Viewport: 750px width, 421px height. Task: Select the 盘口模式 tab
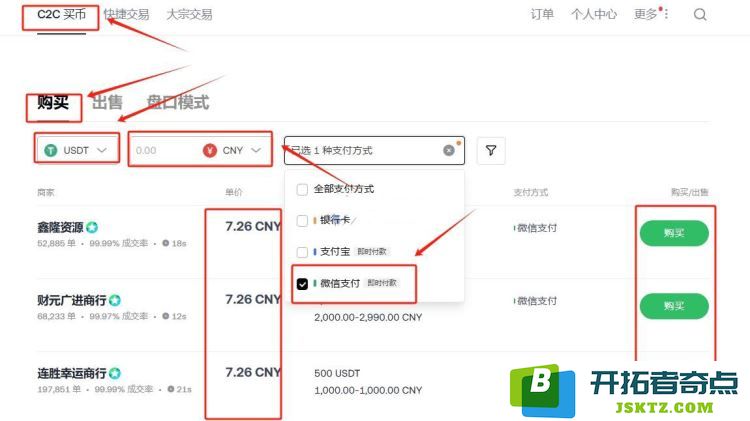click(178, 102)
